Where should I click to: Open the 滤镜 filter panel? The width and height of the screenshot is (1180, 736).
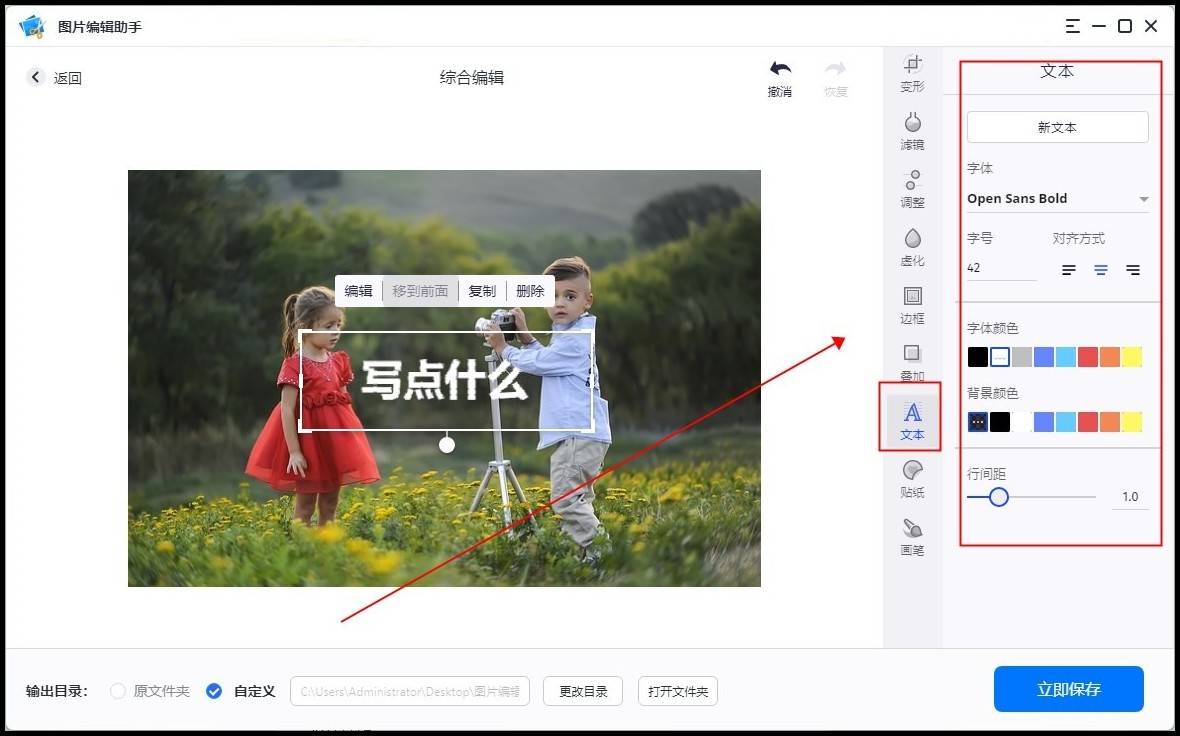click(x=912, y=132)
